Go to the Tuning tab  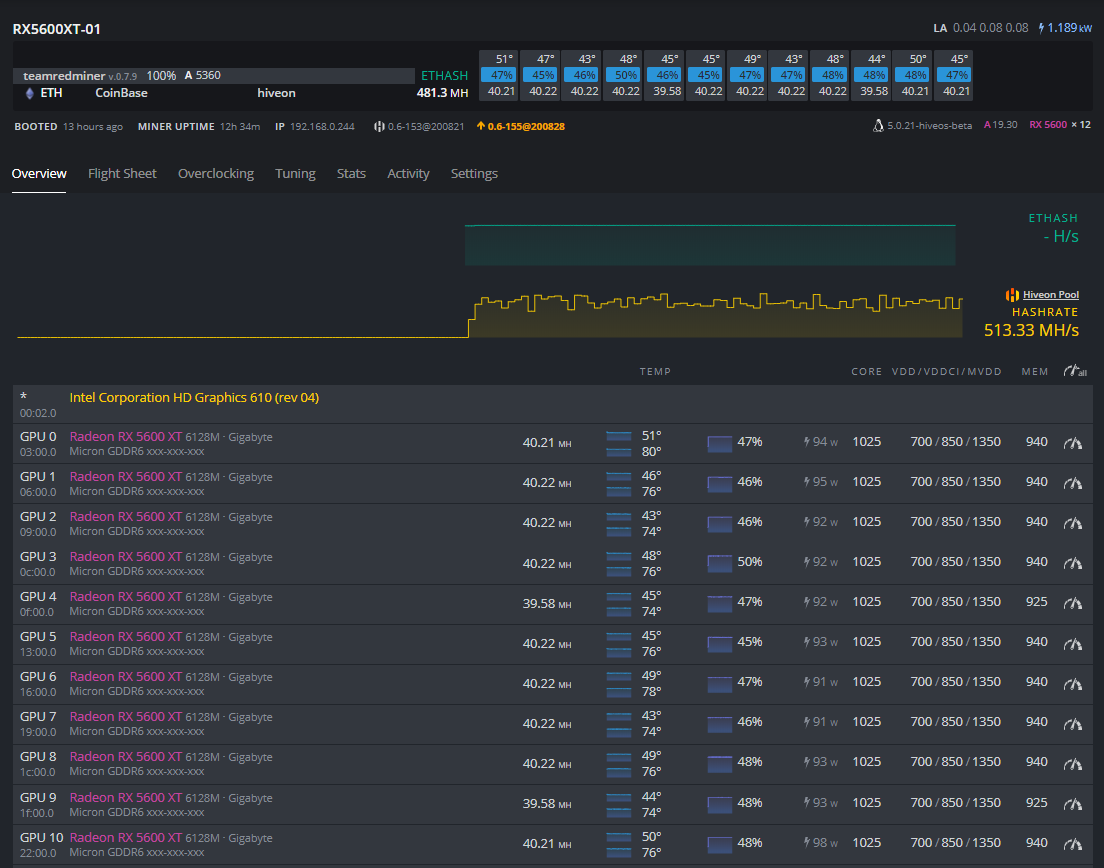tap(295, 173)
